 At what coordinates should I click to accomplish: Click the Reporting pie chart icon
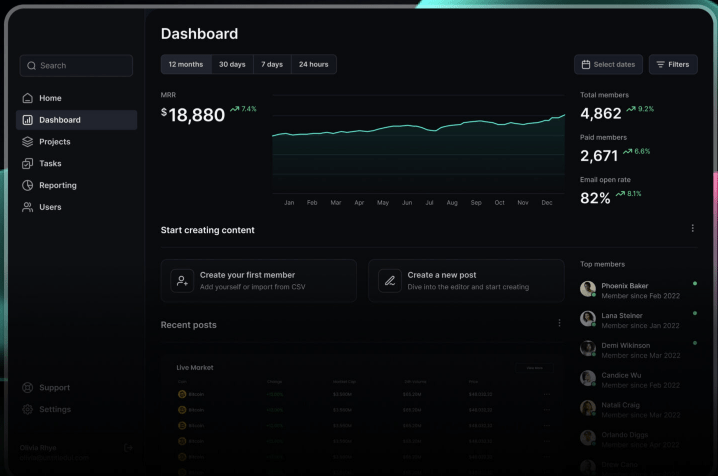click(x=27, y=186)
